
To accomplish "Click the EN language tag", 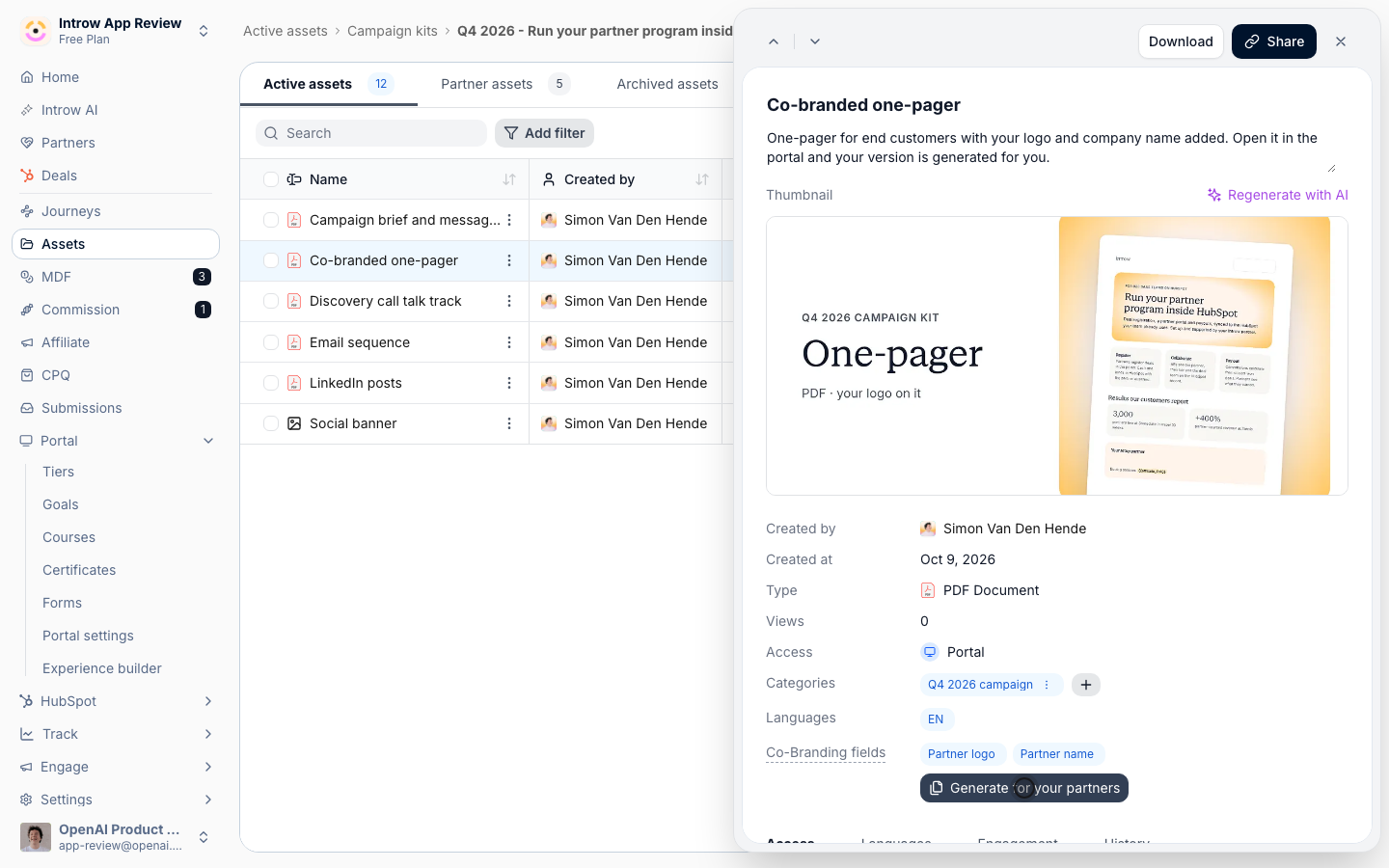I will [936, 719].
